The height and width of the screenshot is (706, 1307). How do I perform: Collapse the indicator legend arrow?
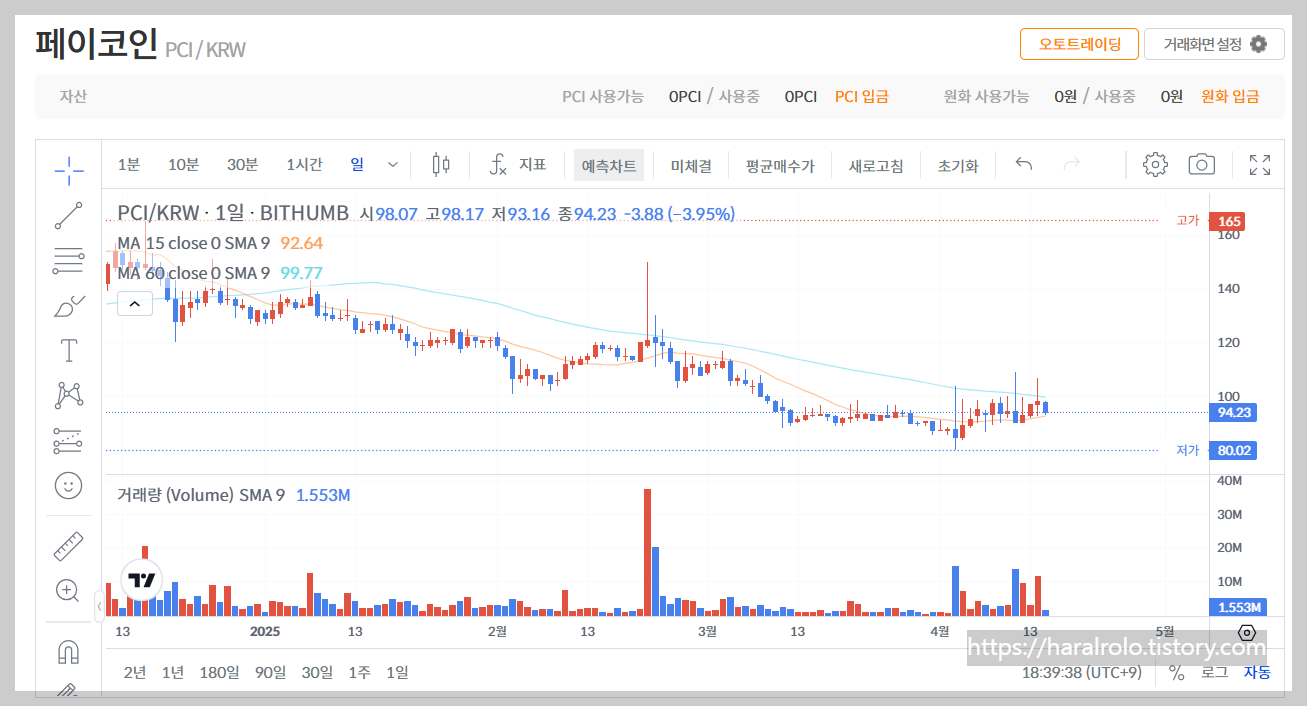(x=135, y=303)
